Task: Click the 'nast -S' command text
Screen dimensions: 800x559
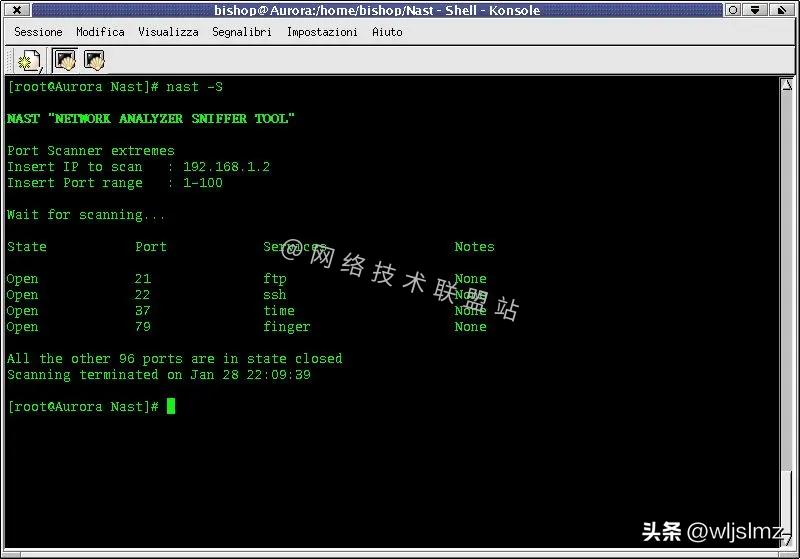Action: [194, 87]
